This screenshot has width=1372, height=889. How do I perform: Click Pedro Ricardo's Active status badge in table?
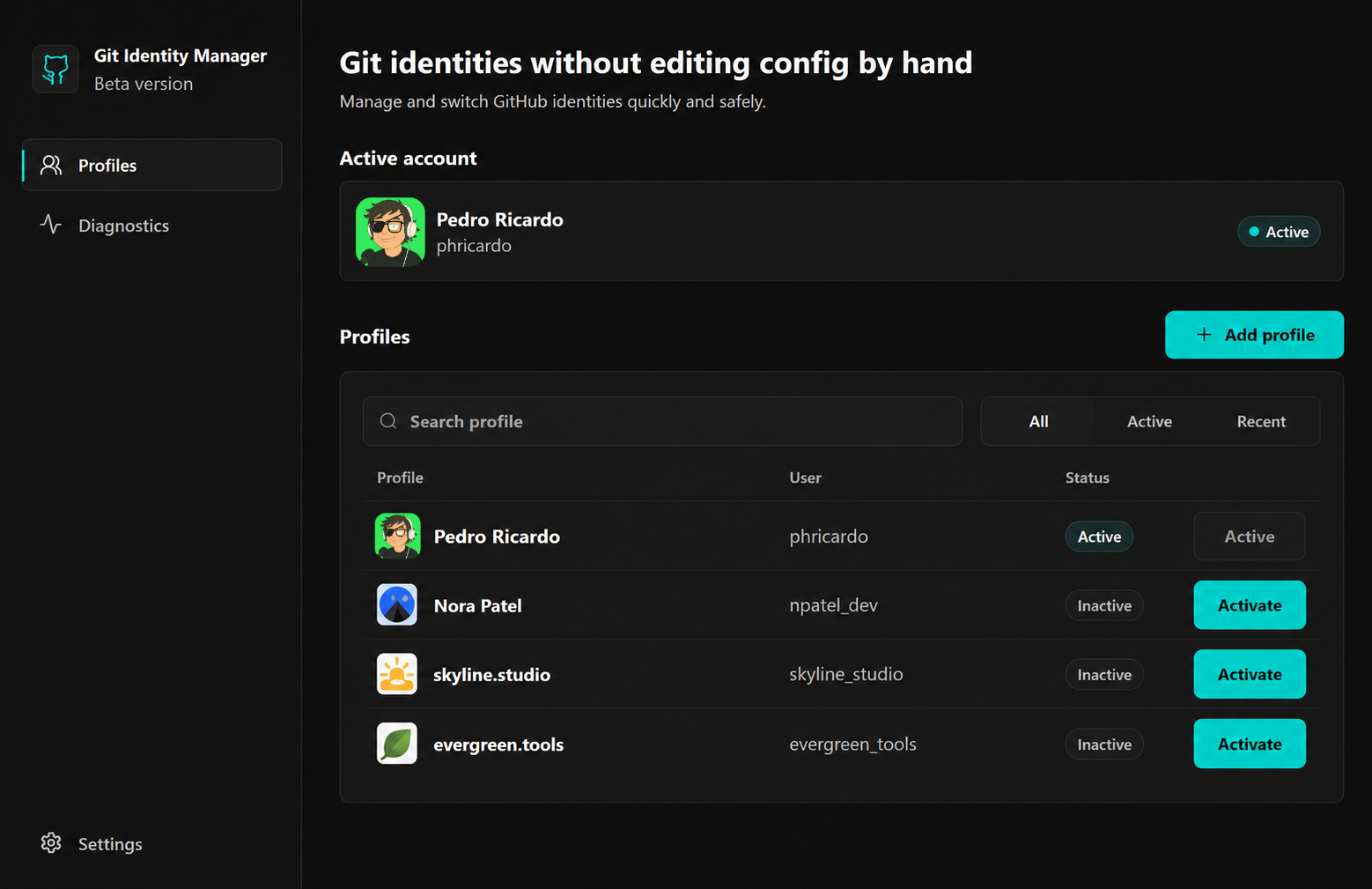[1099, 537]
